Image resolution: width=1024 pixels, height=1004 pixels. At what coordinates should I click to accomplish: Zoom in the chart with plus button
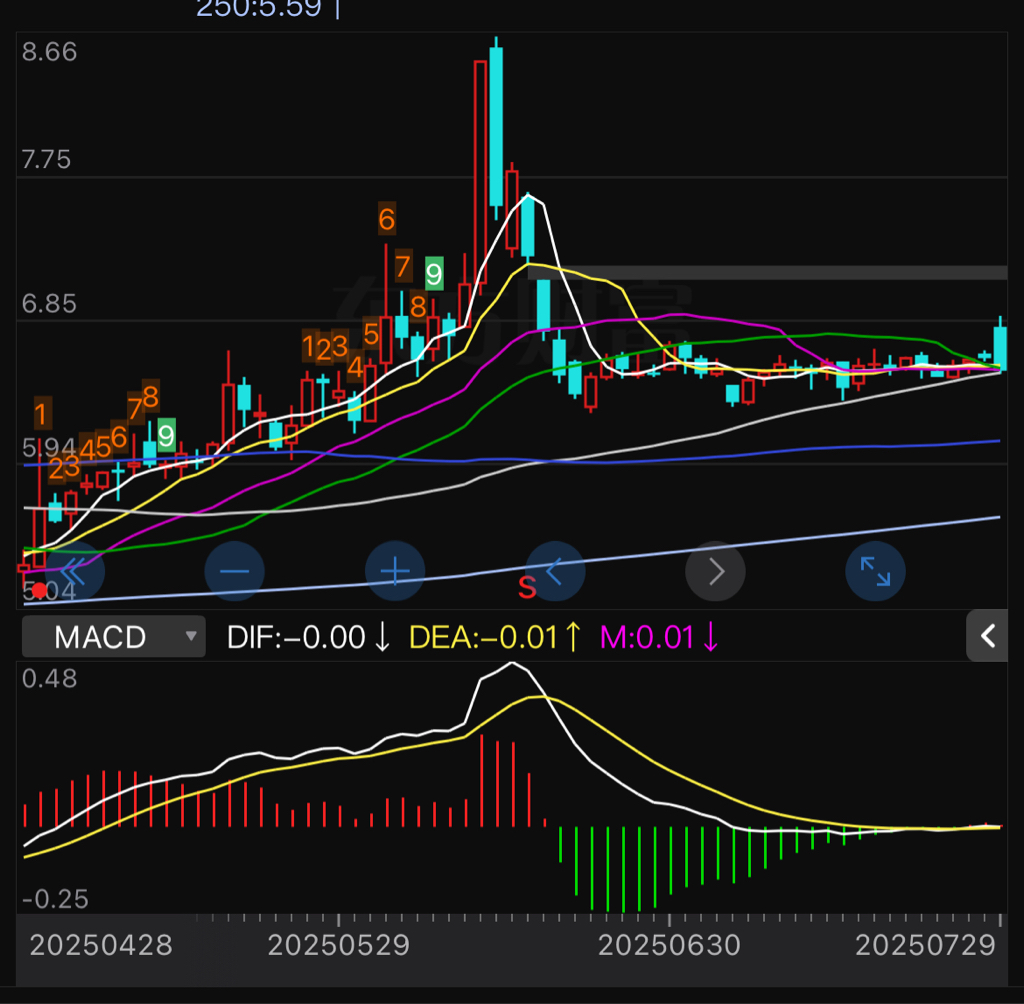pos(395,572)
